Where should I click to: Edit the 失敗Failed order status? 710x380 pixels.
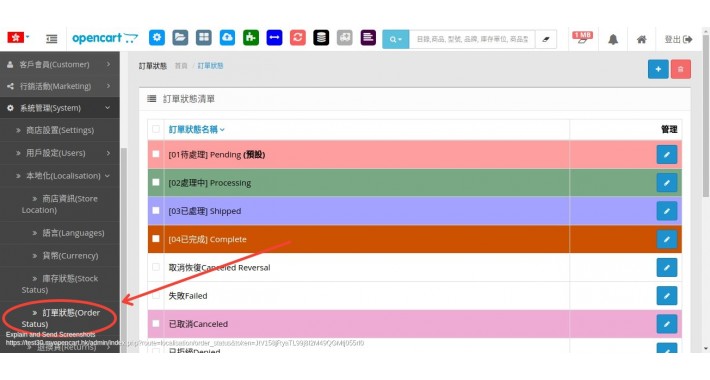pos(667,296)
